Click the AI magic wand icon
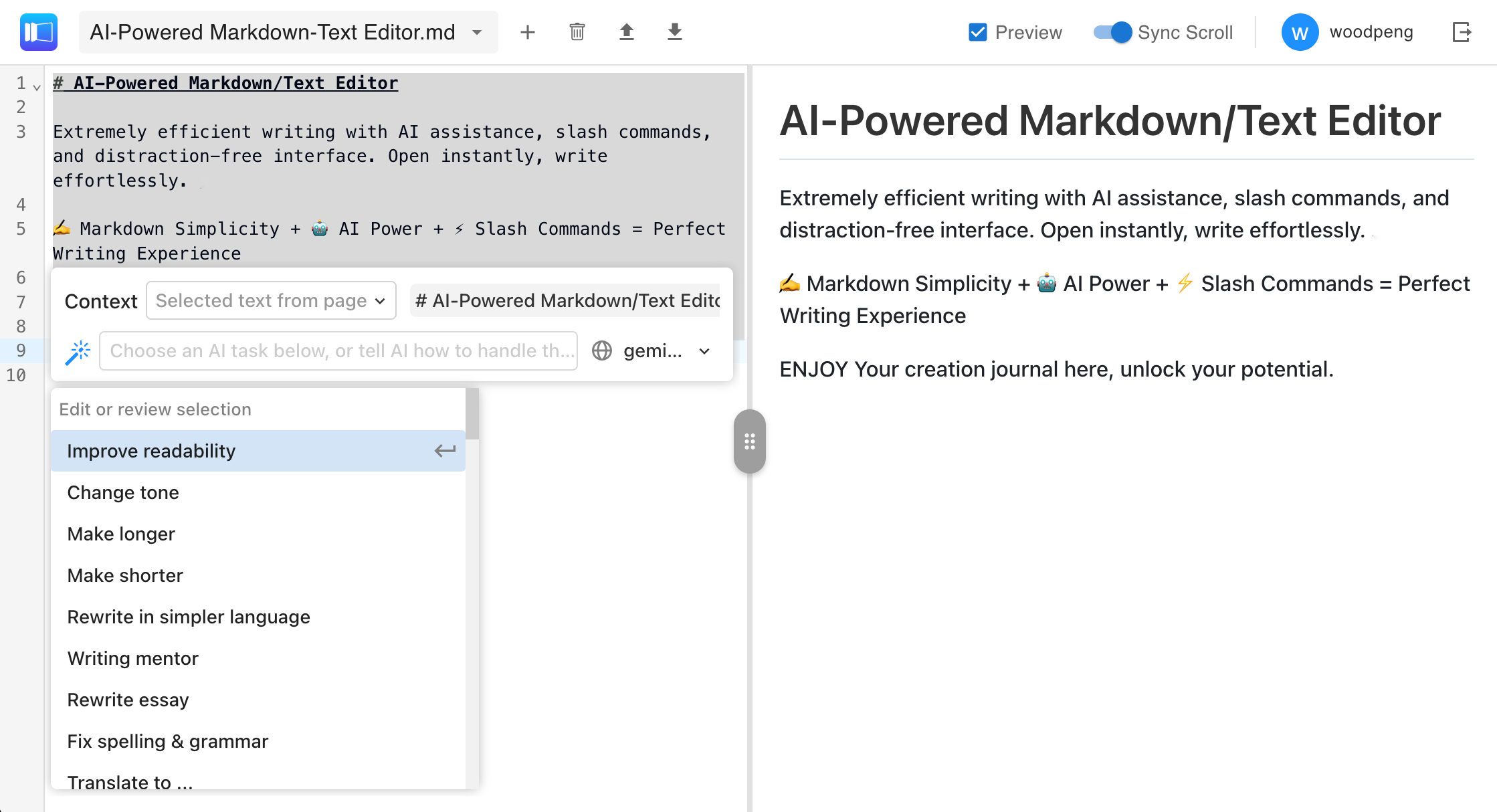The width and height of the screenshot is (1497, 812). pyautogui.click(x=78, y=350)
